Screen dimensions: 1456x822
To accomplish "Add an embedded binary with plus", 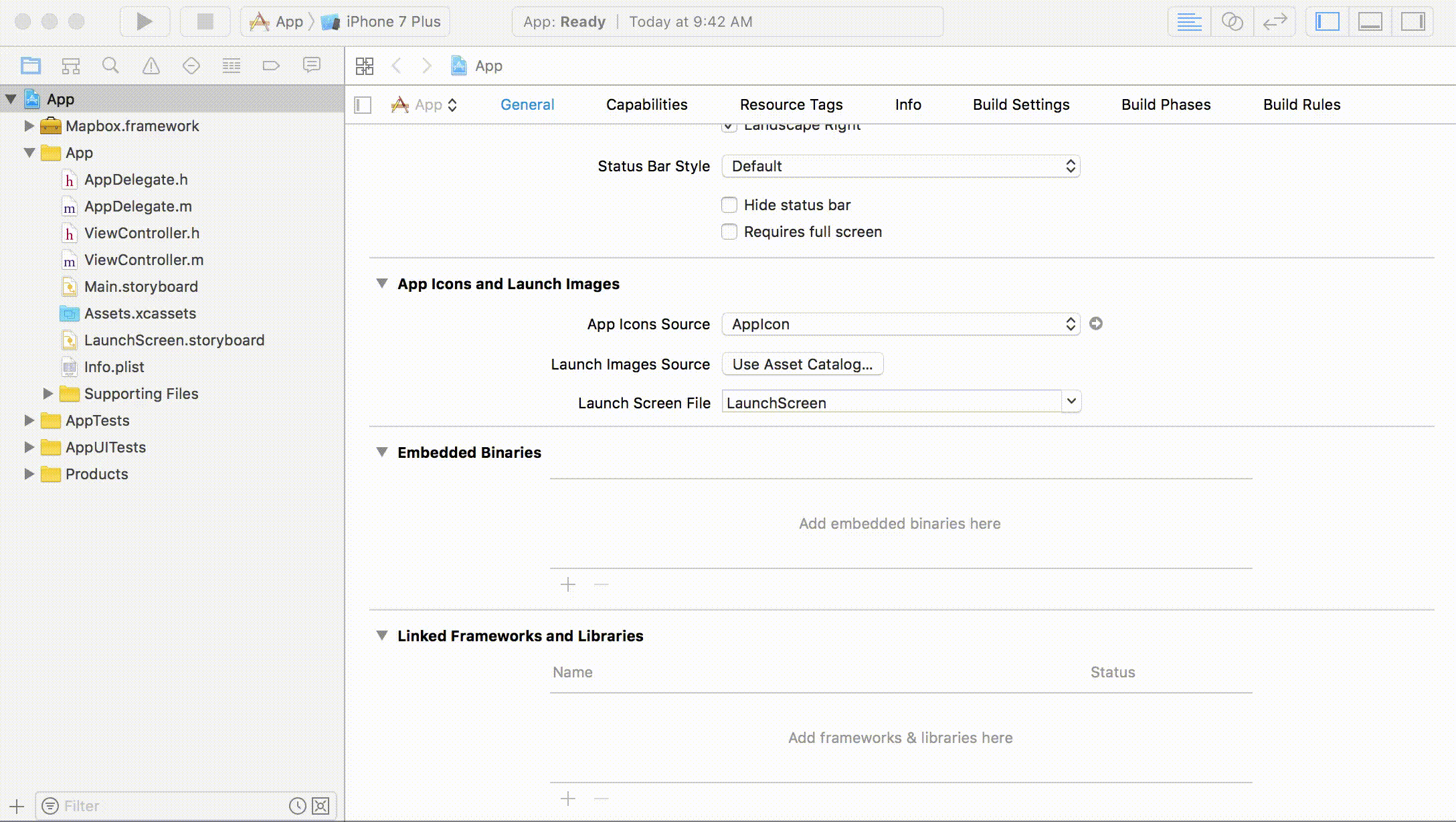I will pos(568,584).
